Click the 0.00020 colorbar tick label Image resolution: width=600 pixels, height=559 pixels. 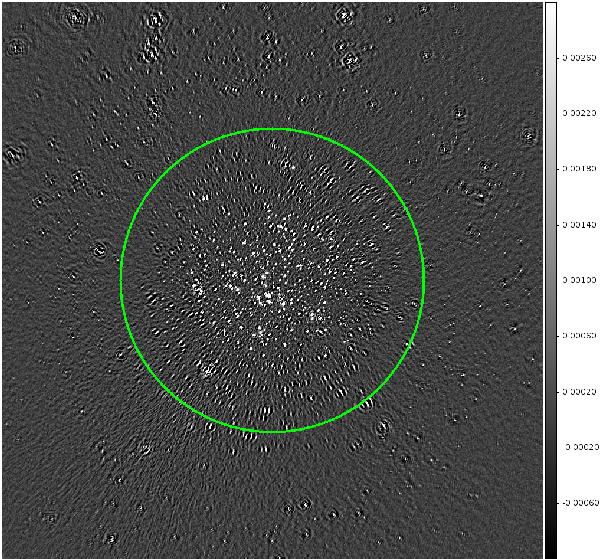click(x=582, y=393)
